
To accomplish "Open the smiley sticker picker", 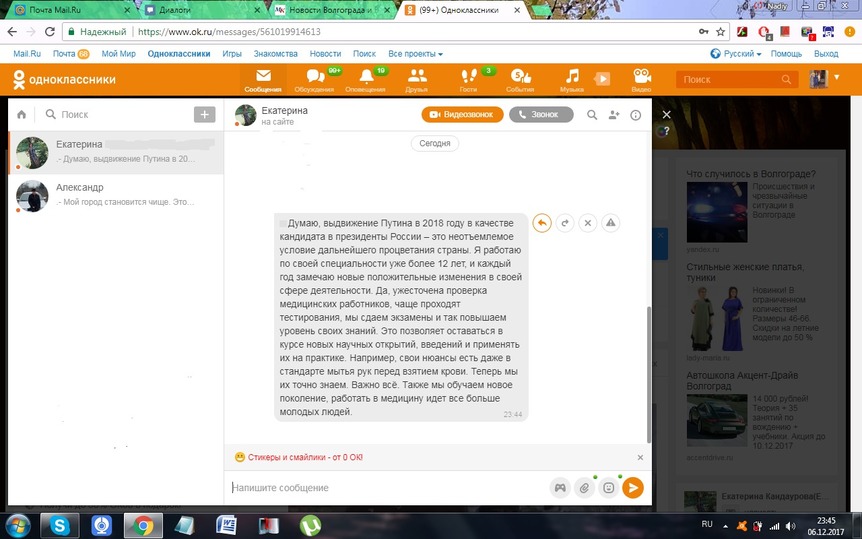I will pyautogui.click(x=608, y=487).
